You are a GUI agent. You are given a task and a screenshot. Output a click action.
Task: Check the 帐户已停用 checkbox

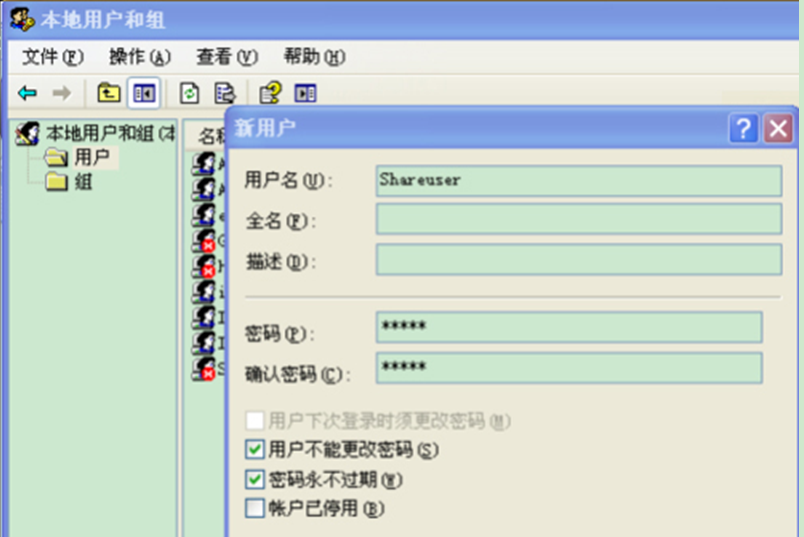tap(255, 508)
